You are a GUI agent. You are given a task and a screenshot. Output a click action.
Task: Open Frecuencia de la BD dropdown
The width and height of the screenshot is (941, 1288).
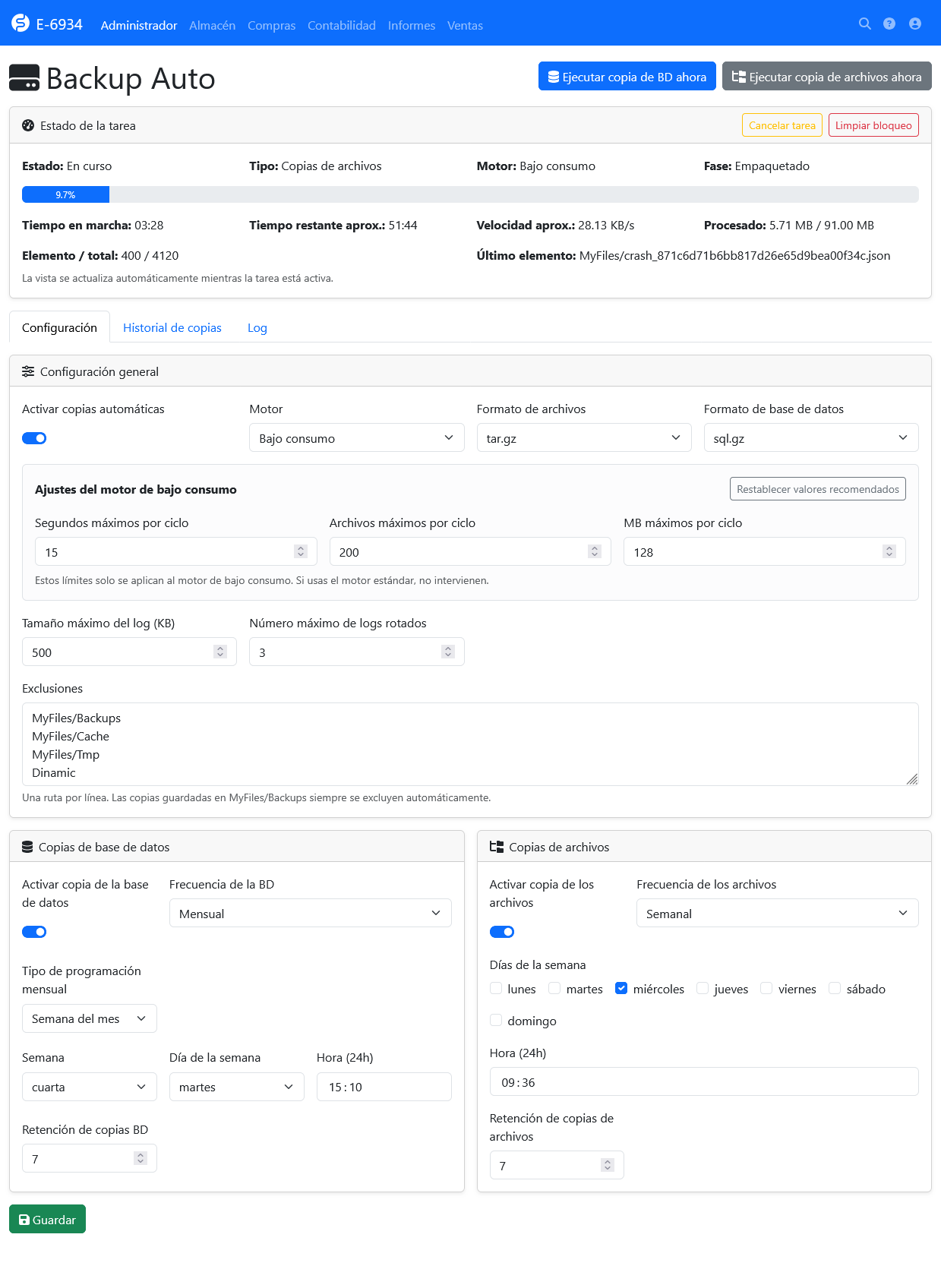310,914
